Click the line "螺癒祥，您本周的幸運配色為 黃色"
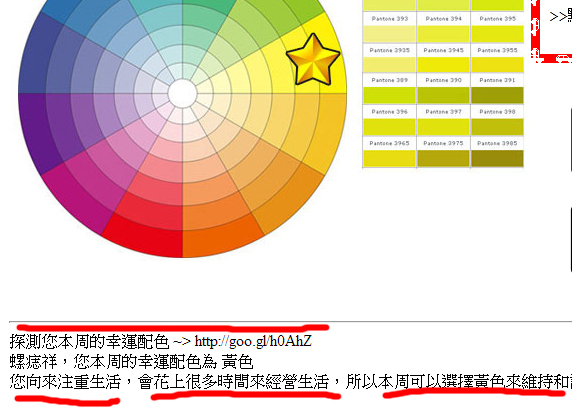The width and height of the screenshot is (572, 416). (131, 362)
